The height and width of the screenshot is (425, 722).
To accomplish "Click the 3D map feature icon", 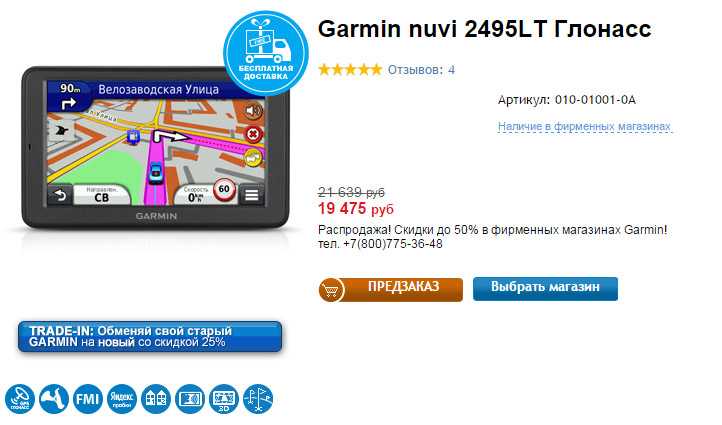I will 224,399.
